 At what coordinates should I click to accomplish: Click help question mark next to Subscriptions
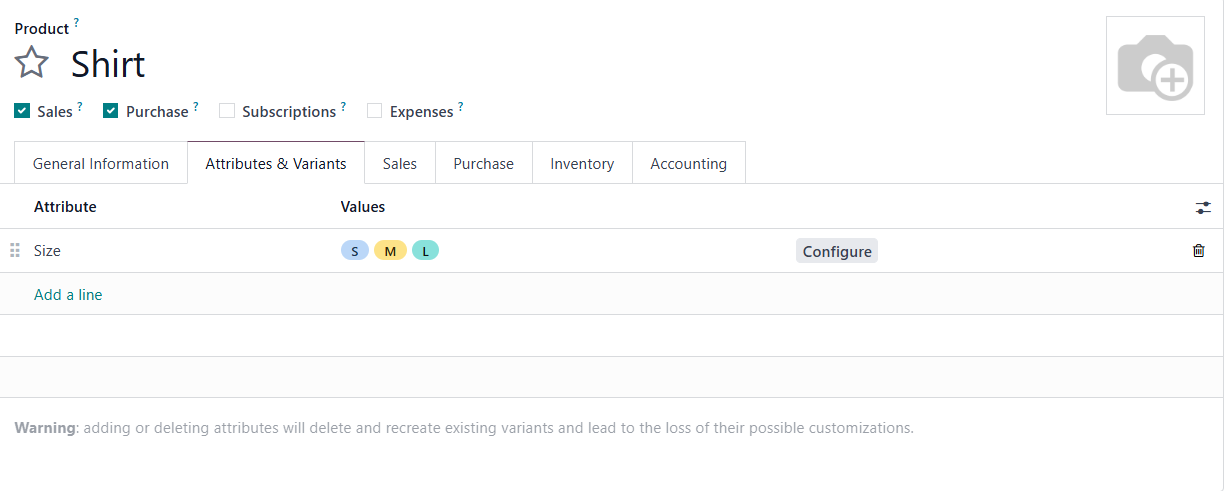click(x=343, y=106)
